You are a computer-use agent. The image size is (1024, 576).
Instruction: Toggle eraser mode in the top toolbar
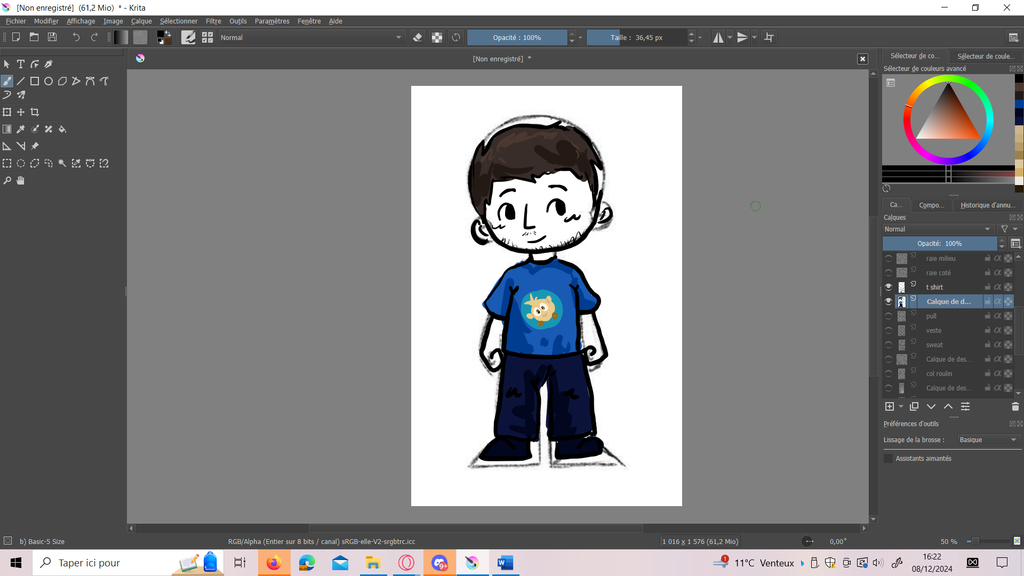pyautogui.click(x=418, y=38)
